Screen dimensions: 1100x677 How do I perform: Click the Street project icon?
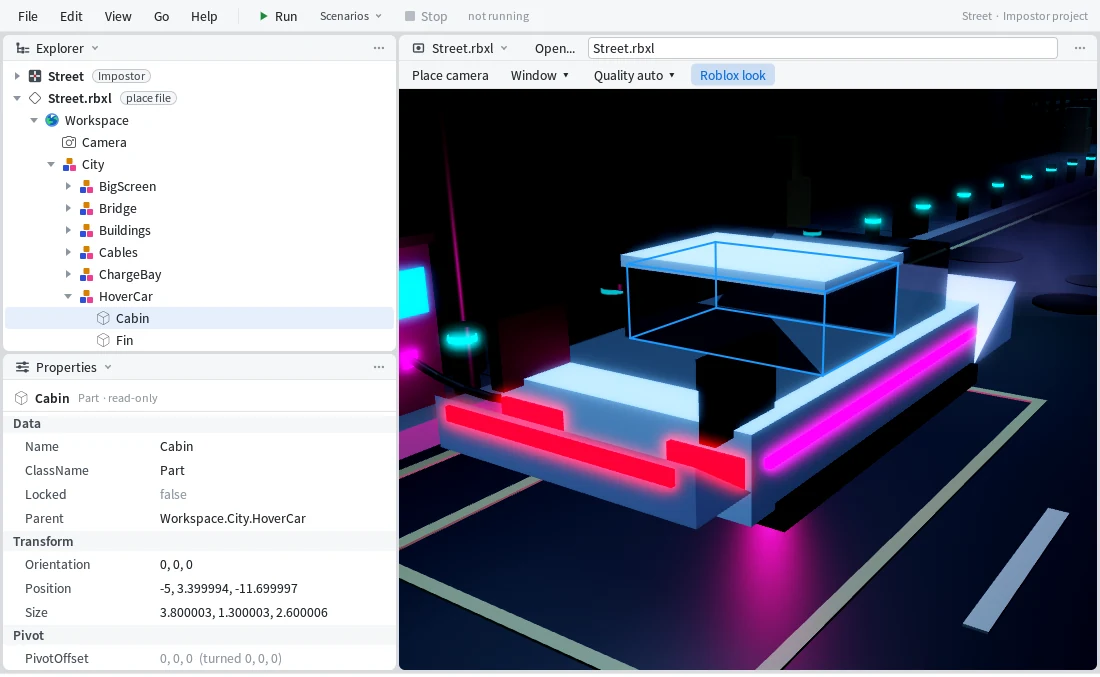click(x=35, y=76)
